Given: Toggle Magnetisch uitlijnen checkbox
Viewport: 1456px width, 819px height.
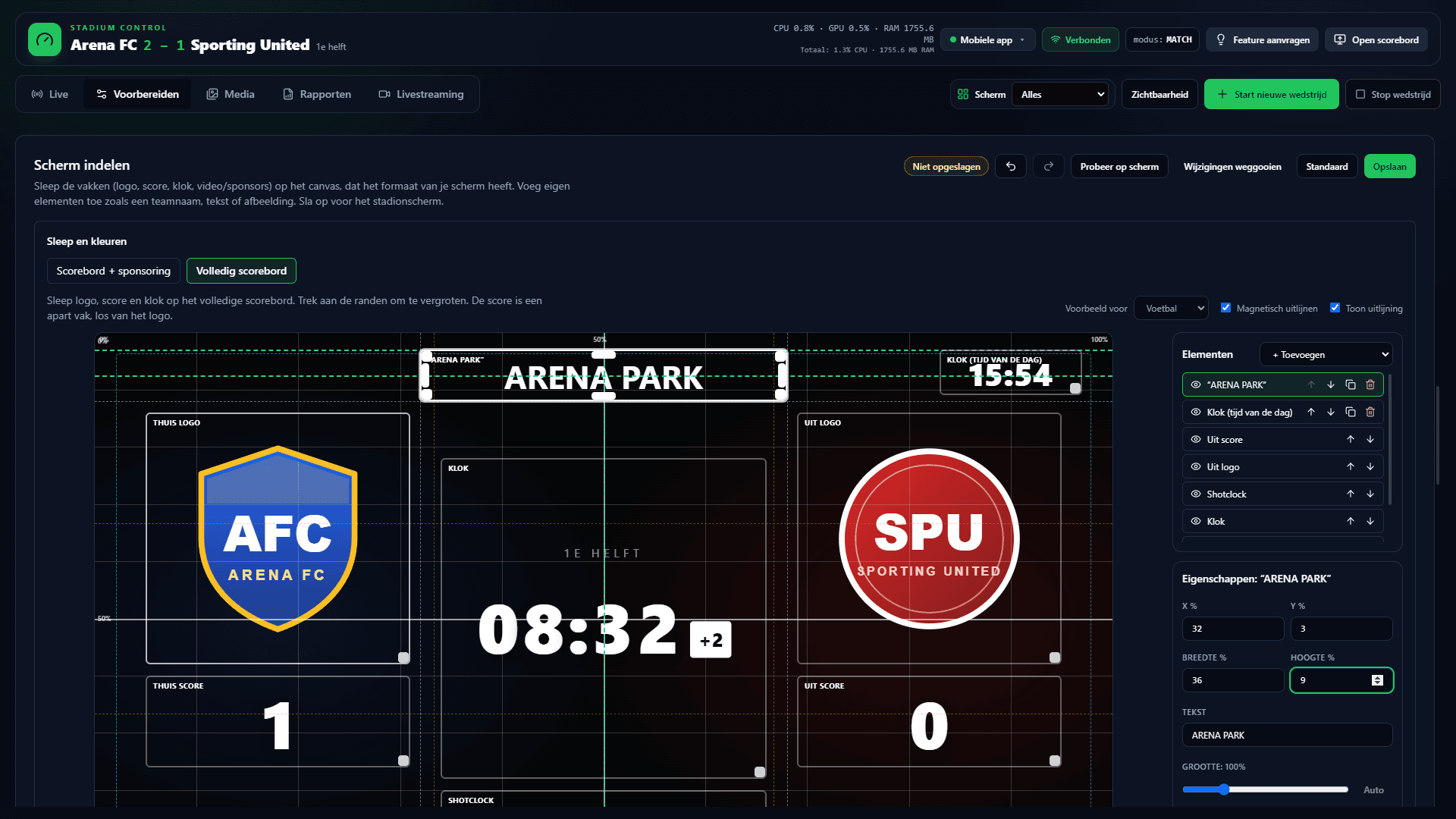Looking at the screenshot, I should 1225,308.
